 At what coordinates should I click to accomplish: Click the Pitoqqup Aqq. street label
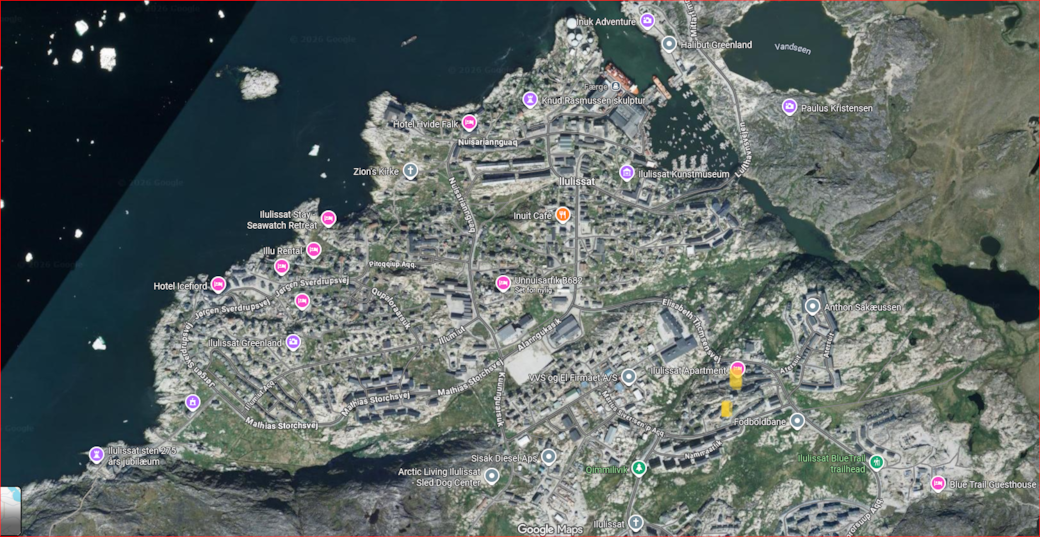pos(392,264)
